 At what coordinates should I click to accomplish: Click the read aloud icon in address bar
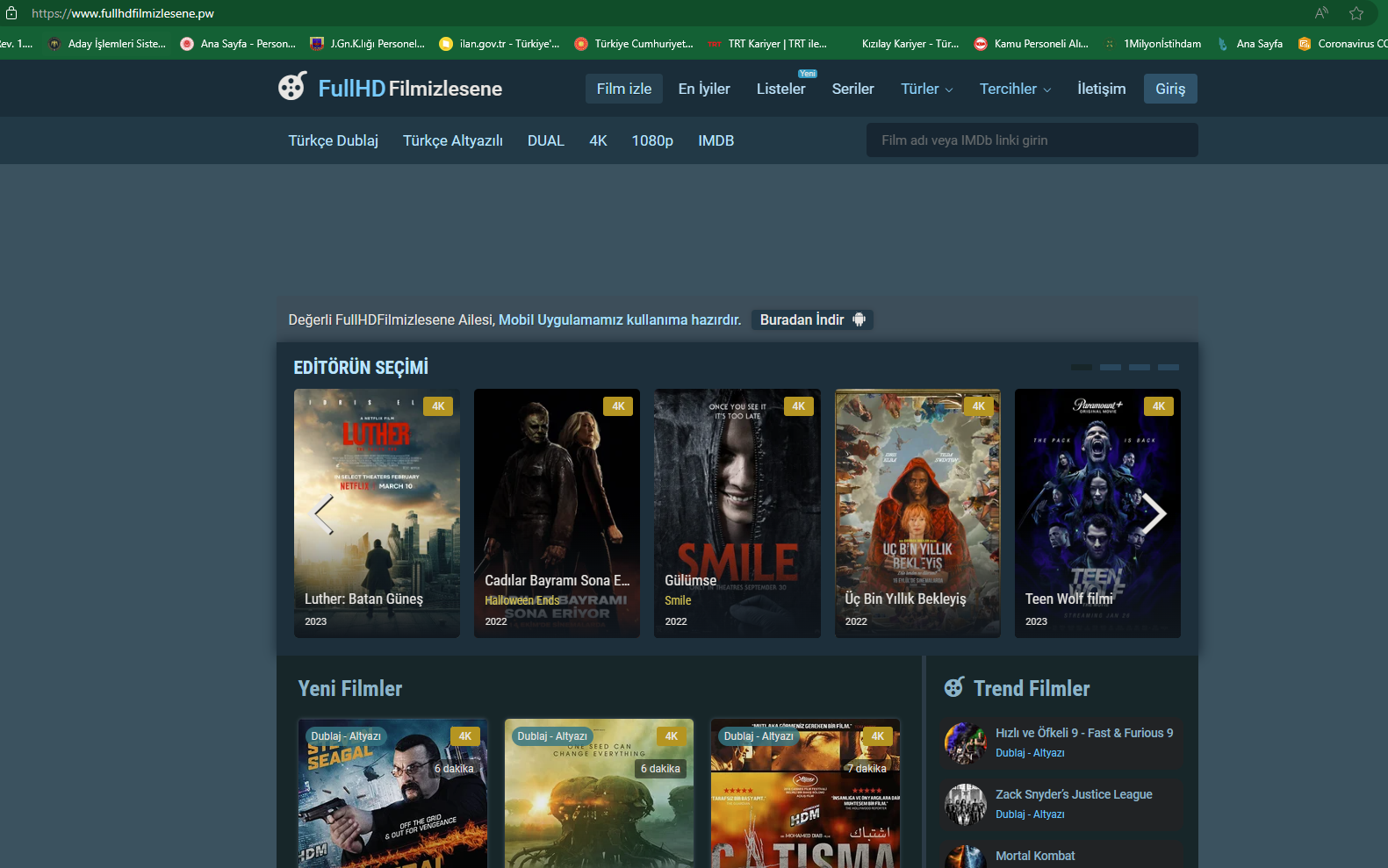tap(1321, 13)
